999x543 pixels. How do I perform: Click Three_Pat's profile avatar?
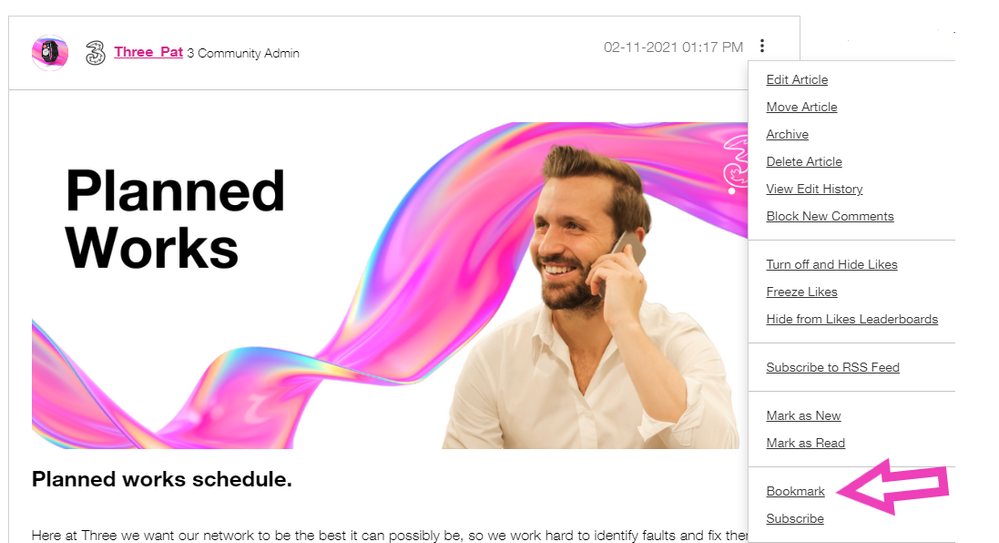coord(50,52)
